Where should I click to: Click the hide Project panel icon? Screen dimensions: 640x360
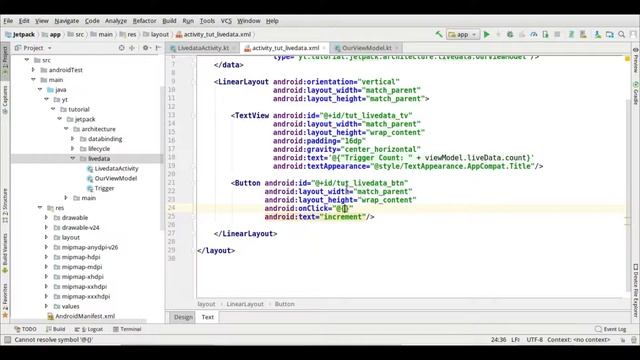pos(158,48)
